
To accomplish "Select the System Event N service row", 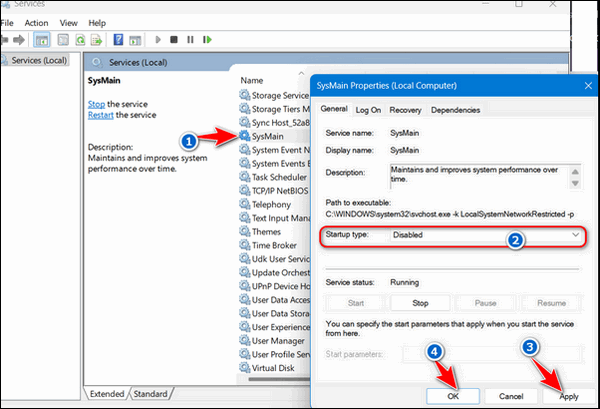I will pyautogui.click(x=274, y=150).
